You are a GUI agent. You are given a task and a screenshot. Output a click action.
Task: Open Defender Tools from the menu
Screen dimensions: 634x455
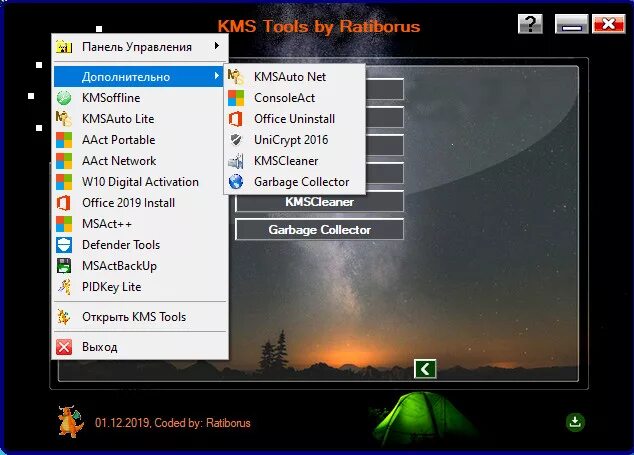pos(140,245)
